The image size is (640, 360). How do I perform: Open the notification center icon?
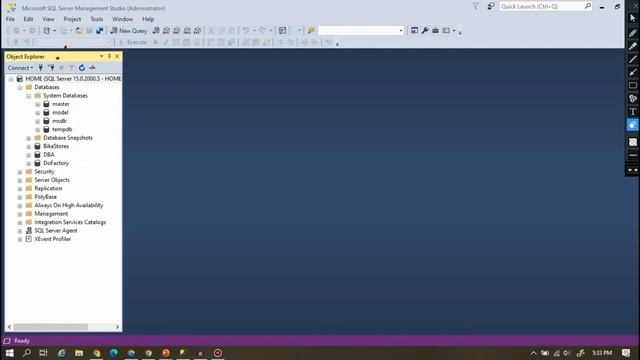coord(626,353)
